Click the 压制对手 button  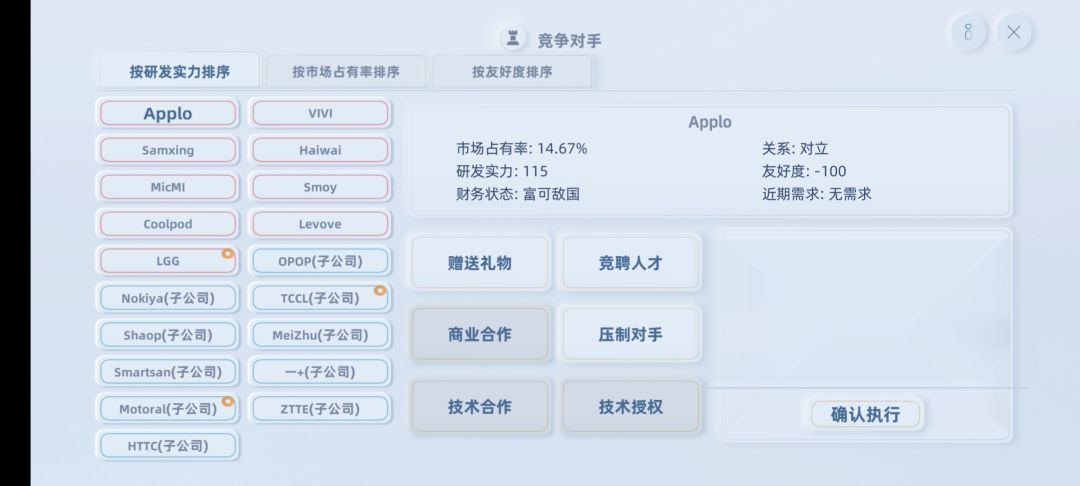coord(631,334)
